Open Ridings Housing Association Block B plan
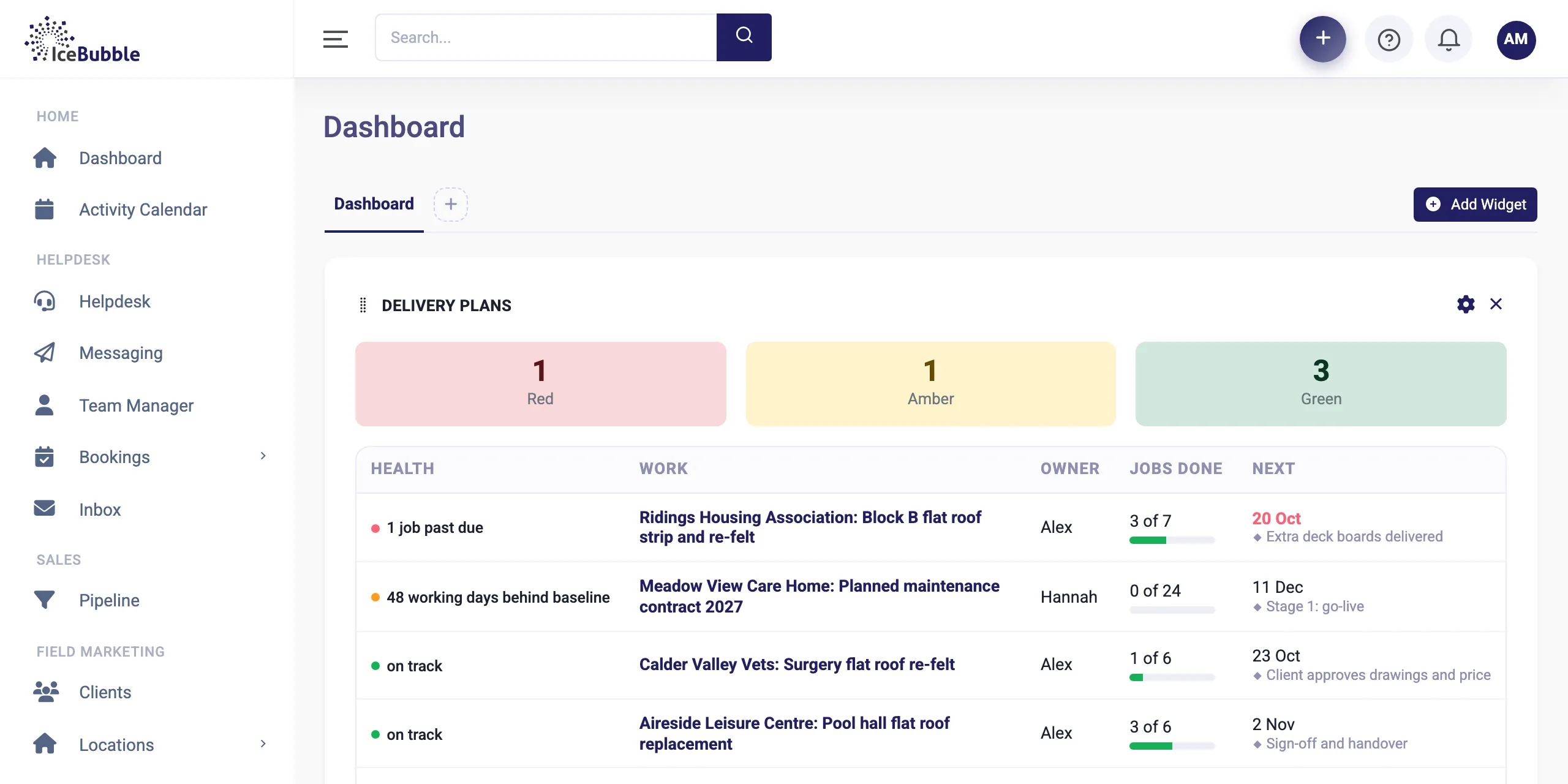This screenshot has width=1568, height=784. pyautogui.click(x=810, y=527)
